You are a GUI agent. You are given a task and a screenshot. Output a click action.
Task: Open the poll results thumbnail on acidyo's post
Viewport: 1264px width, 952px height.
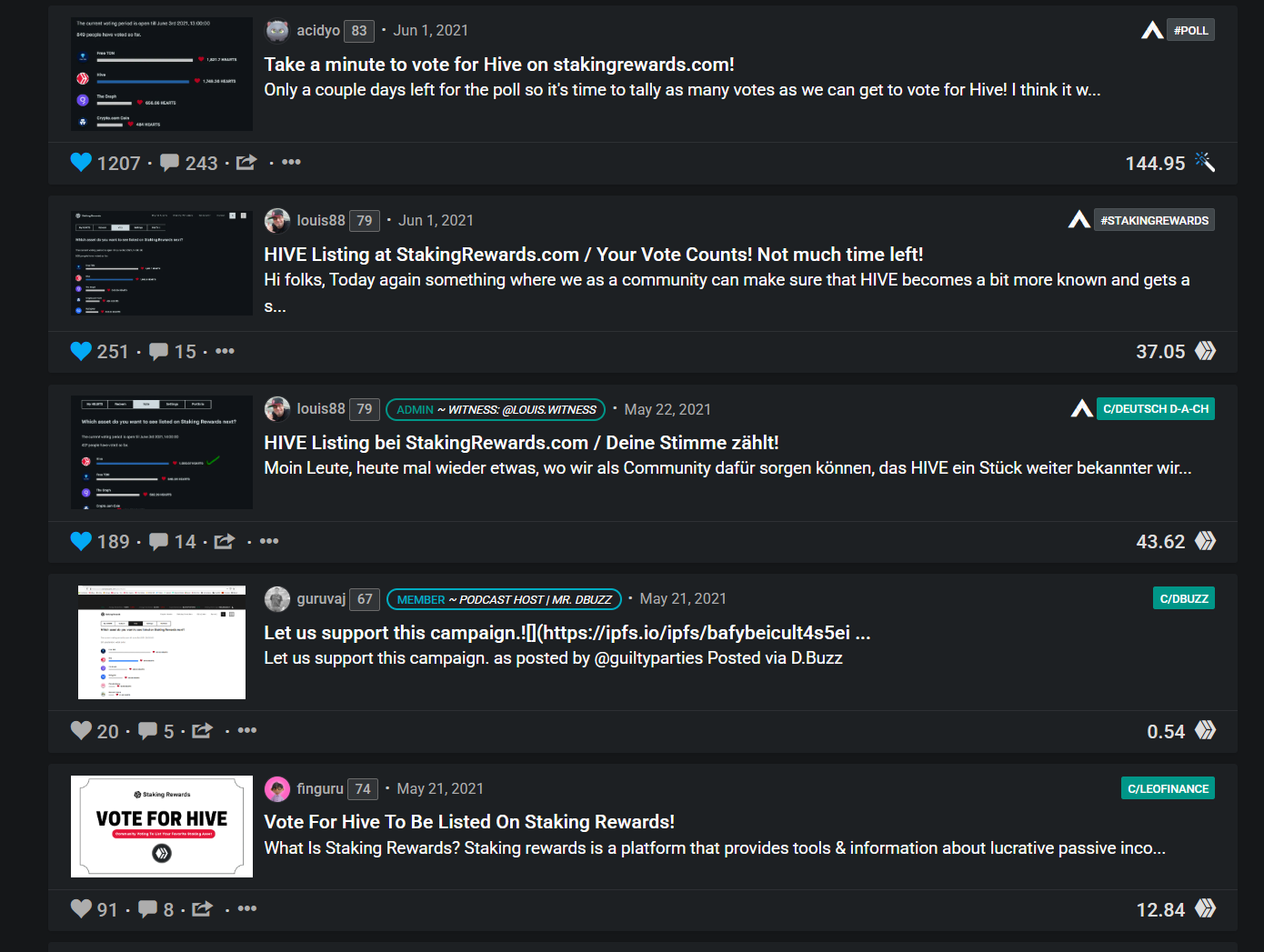pyautogui.click(x=162, y=74)
